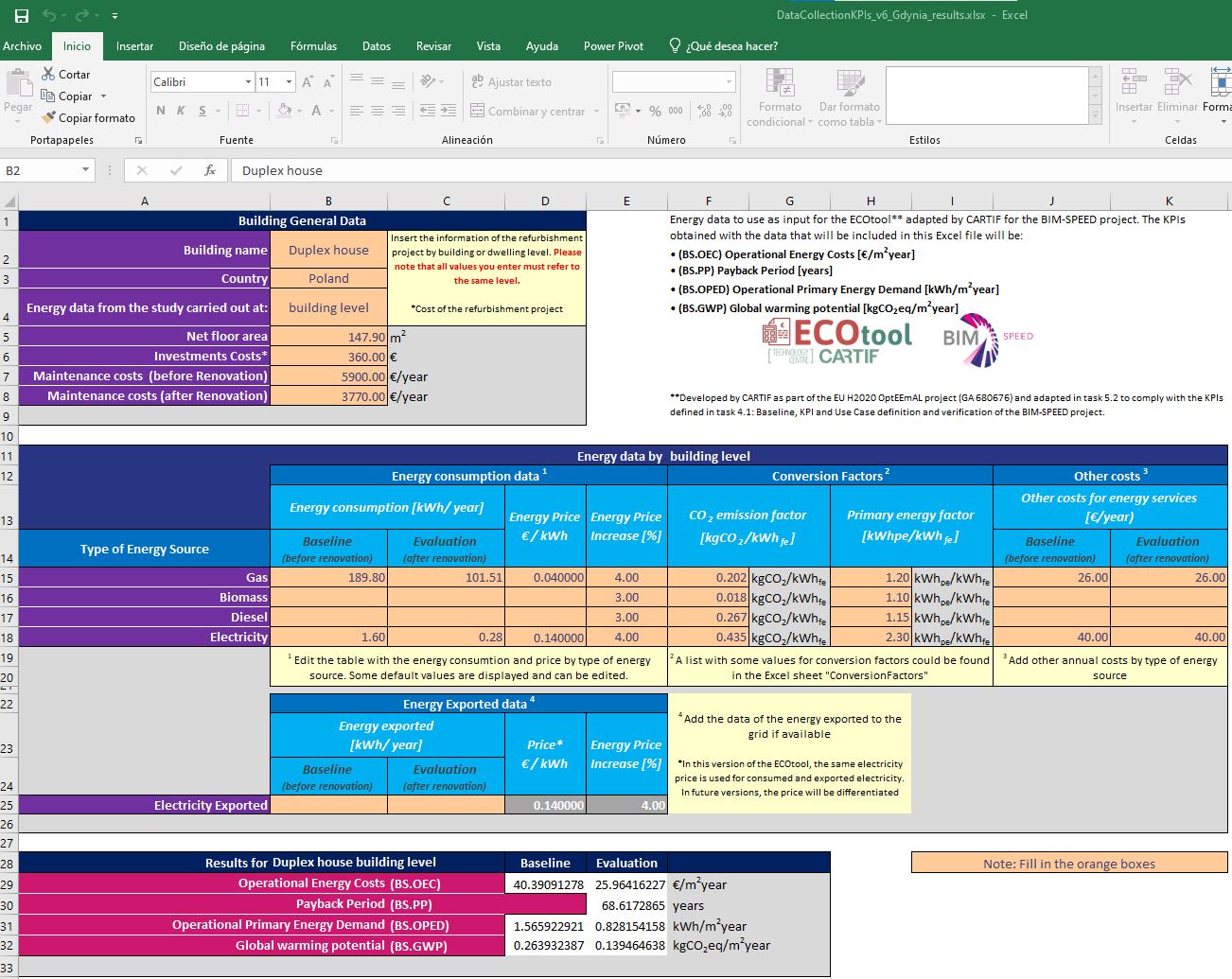
Task: Increase decimal places
Action: click(x=704, y=111)
